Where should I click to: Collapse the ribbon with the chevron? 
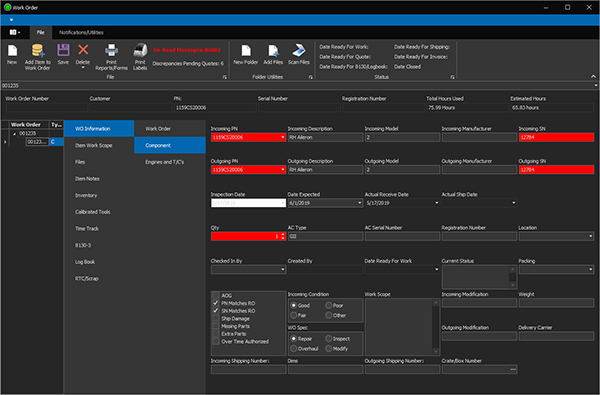593,77
